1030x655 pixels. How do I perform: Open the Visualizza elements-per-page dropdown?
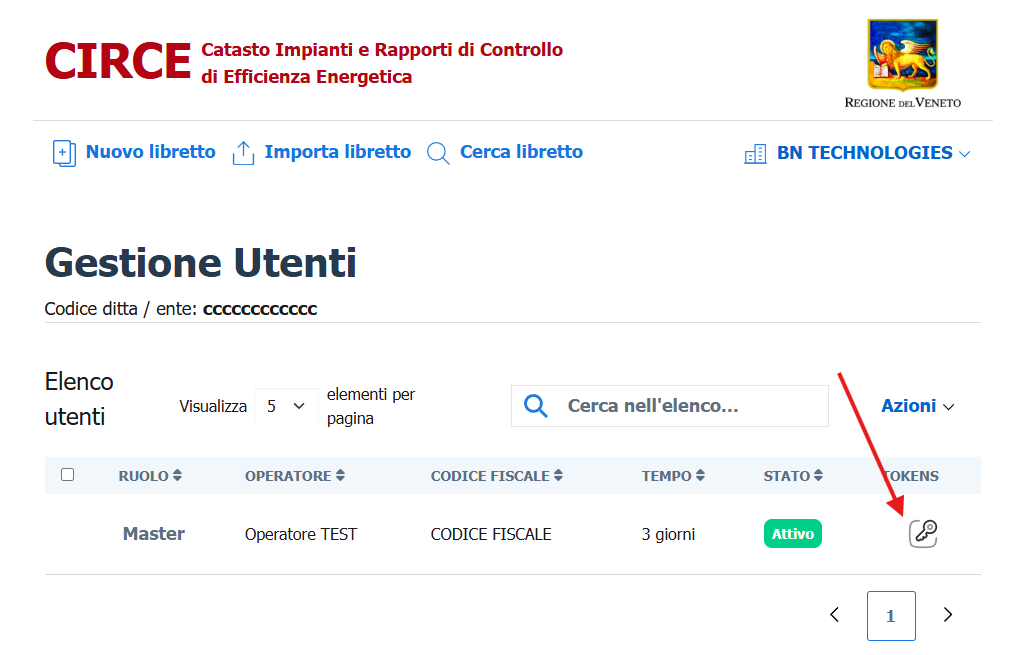coord(285,406)
